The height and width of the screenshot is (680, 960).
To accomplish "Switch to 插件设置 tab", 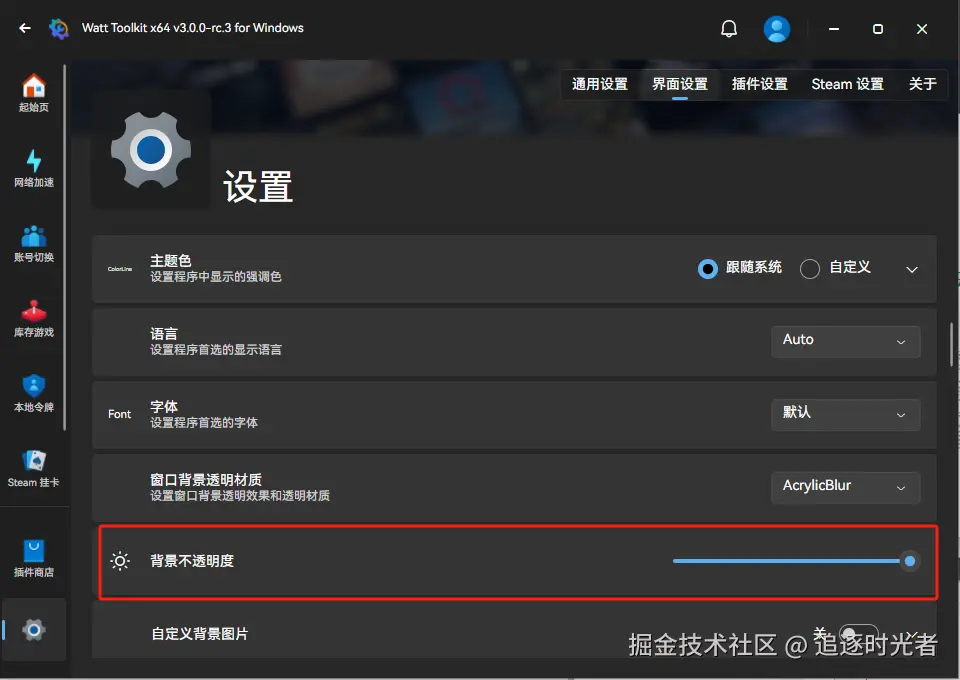I will coord(760,84).
